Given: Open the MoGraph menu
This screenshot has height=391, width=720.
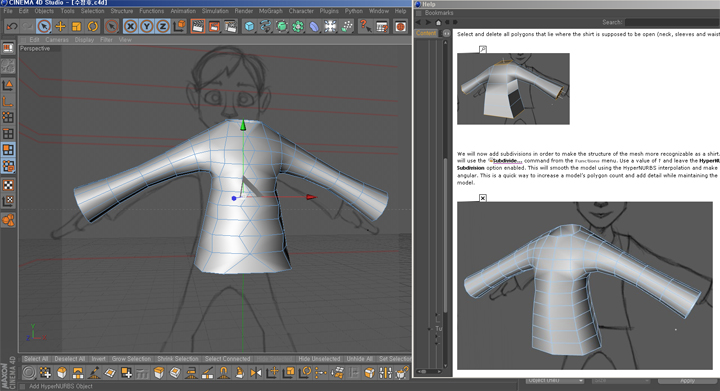Looking at the screenshot, I should tap(270, 11).
